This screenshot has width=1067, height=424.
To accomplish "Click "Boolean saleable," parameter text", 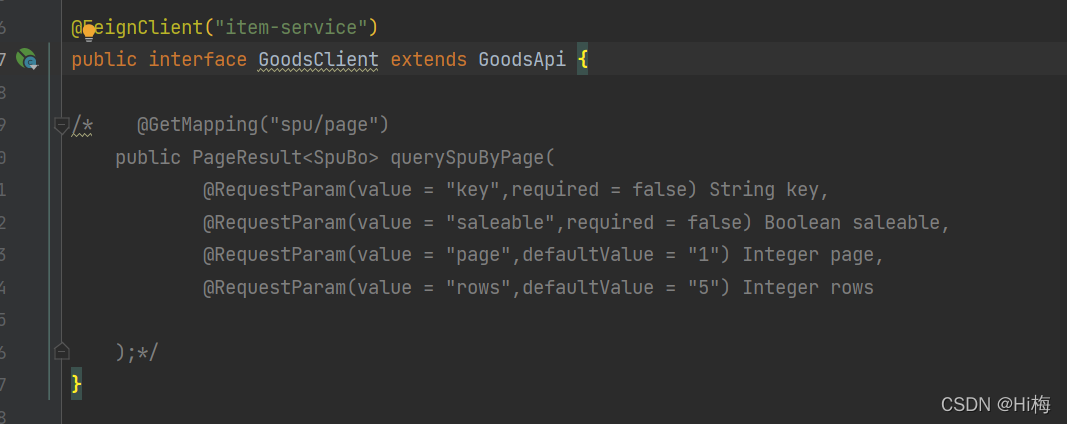I will [857, 223].
